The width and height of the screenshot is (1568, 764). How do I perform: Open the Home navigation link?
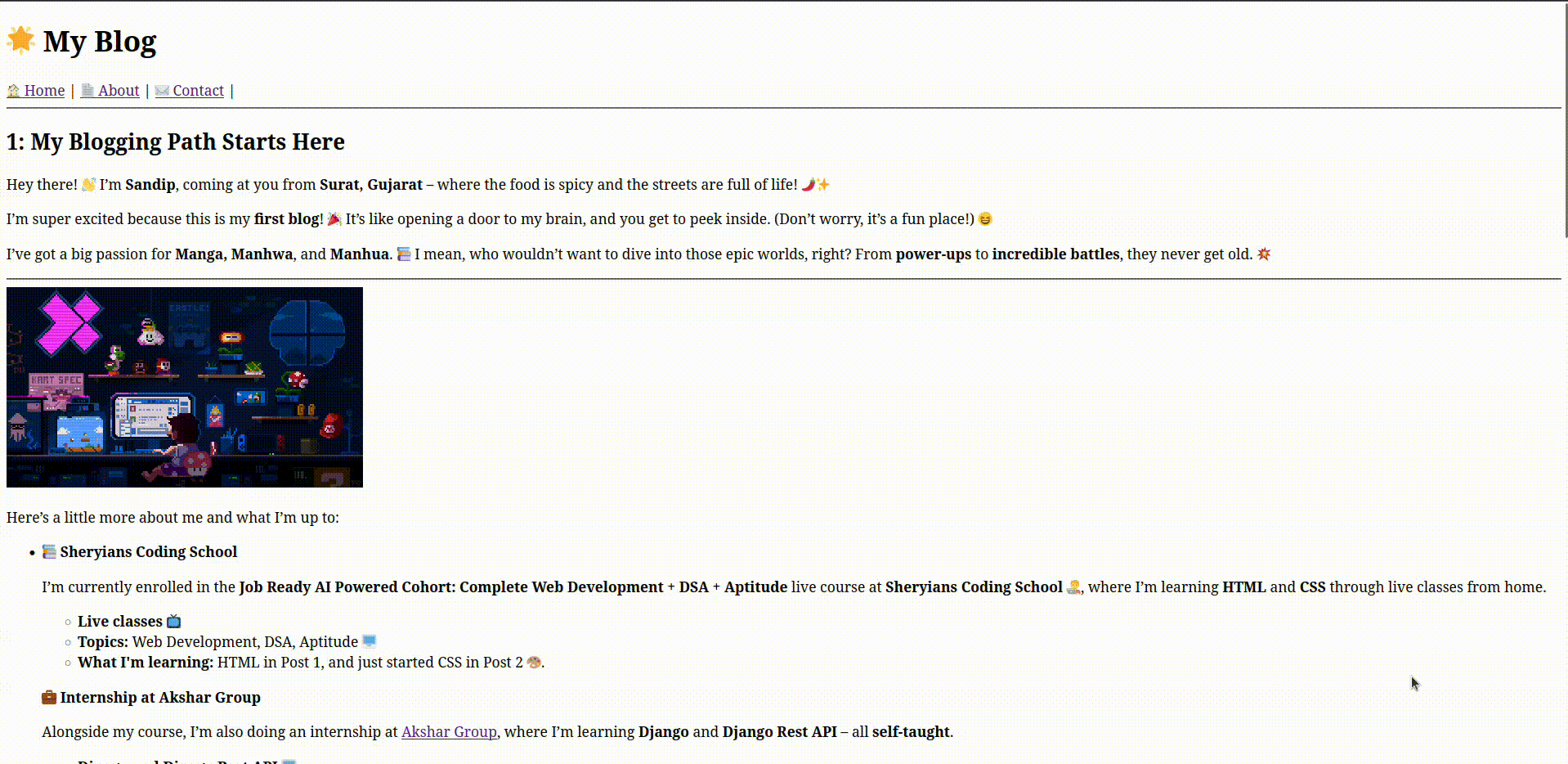(x=36, y=91)
